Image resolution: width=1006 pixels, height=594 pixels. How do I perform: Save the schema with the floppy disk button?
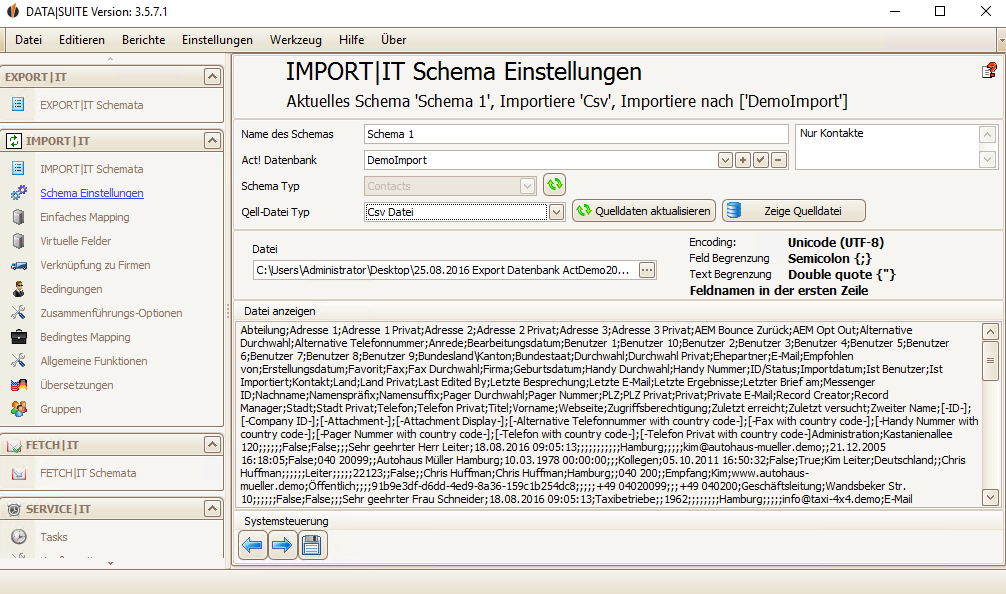(x=312, y=545)
